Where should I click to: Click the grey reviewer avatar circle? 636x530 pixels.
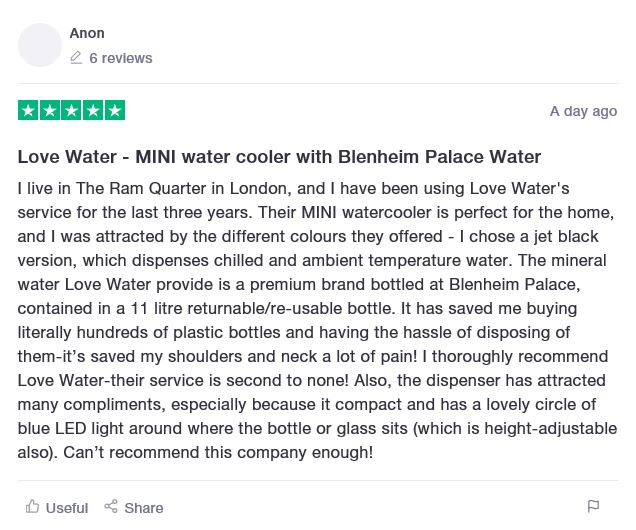point(40,45)
